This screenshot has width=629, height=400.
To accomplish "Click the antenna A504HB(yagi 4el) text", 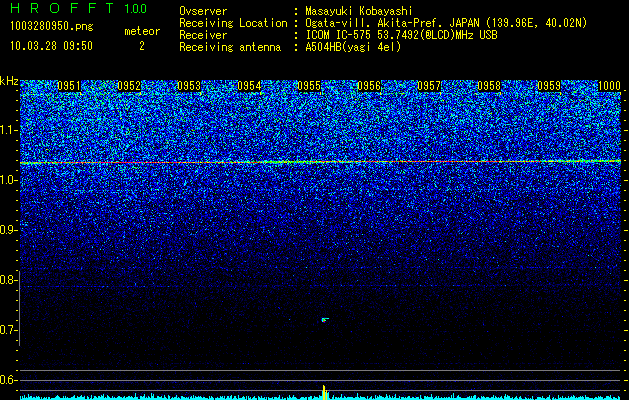I will point(353,47).
